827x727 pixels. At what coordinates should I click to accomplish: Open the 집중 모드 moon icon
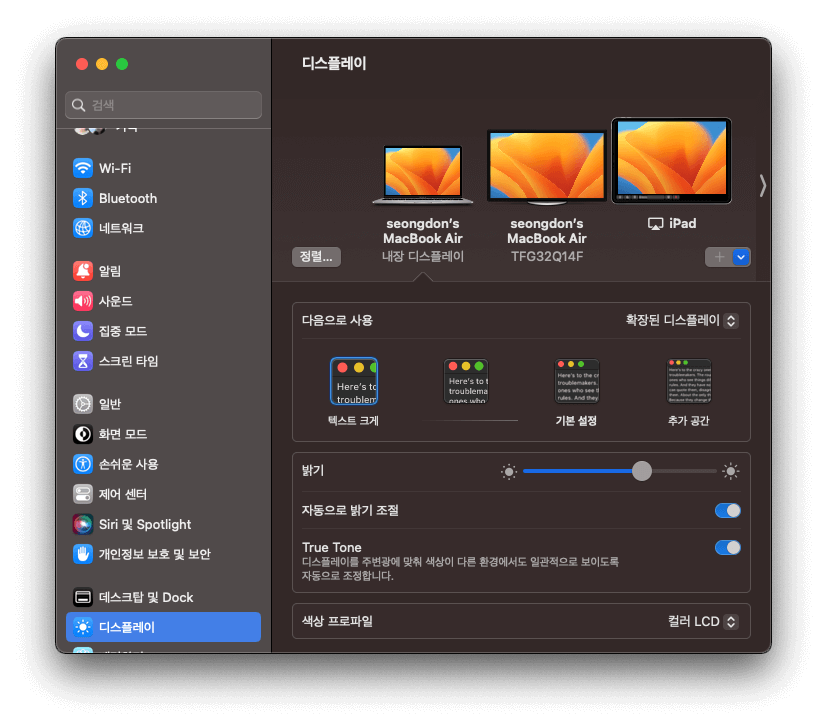(83, 331)
